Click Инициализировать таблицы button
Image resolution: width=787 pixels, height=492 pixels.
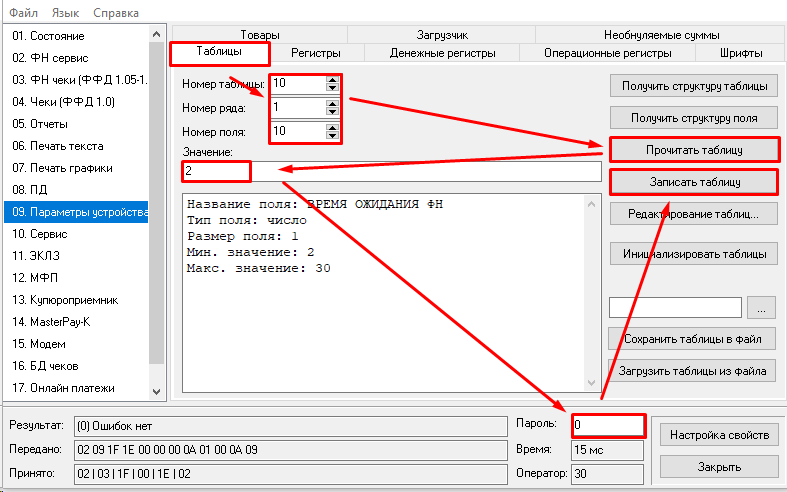point(693,253)
